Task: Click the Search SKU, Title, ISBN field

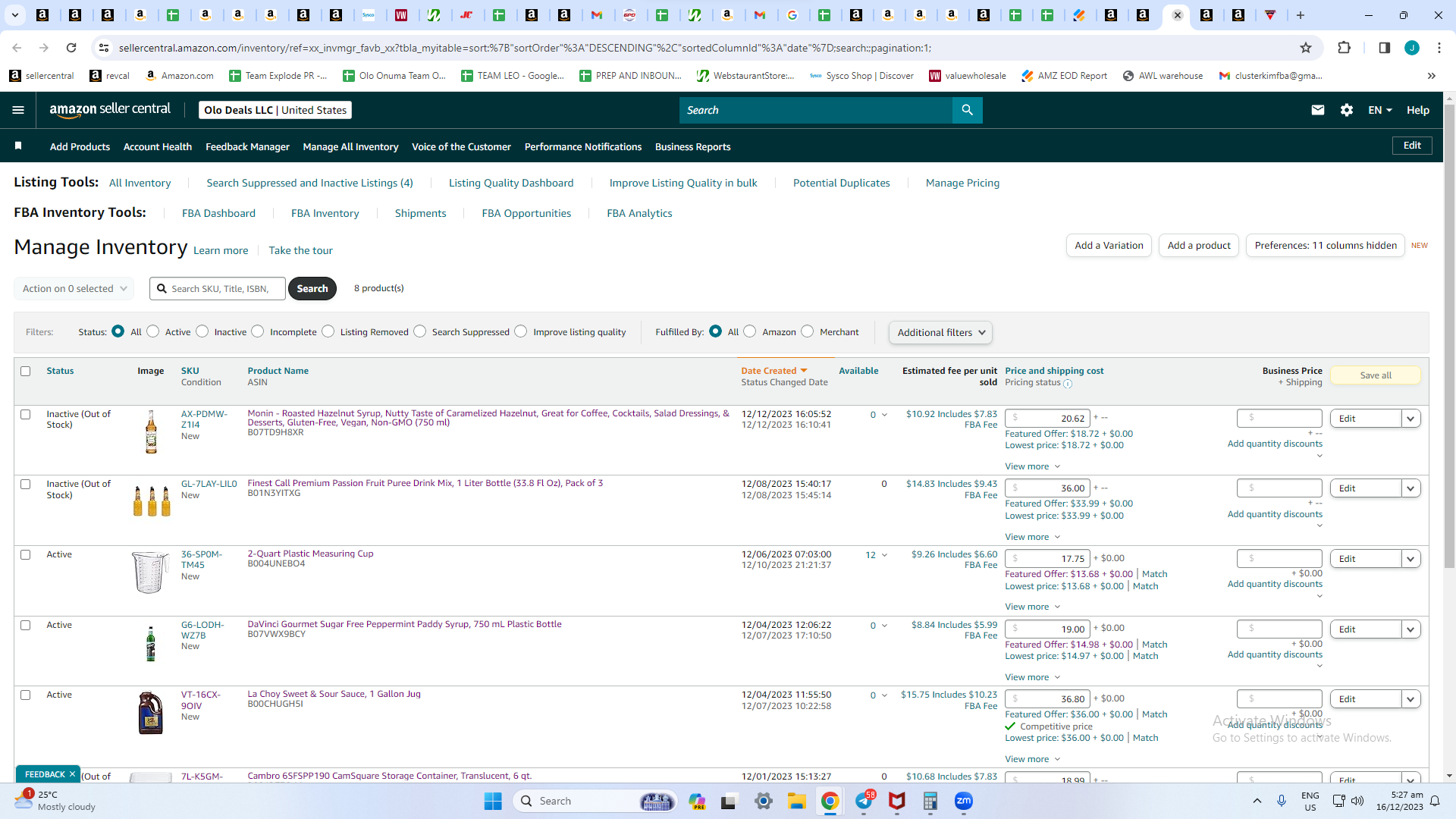Action: [x=218, y=289]
